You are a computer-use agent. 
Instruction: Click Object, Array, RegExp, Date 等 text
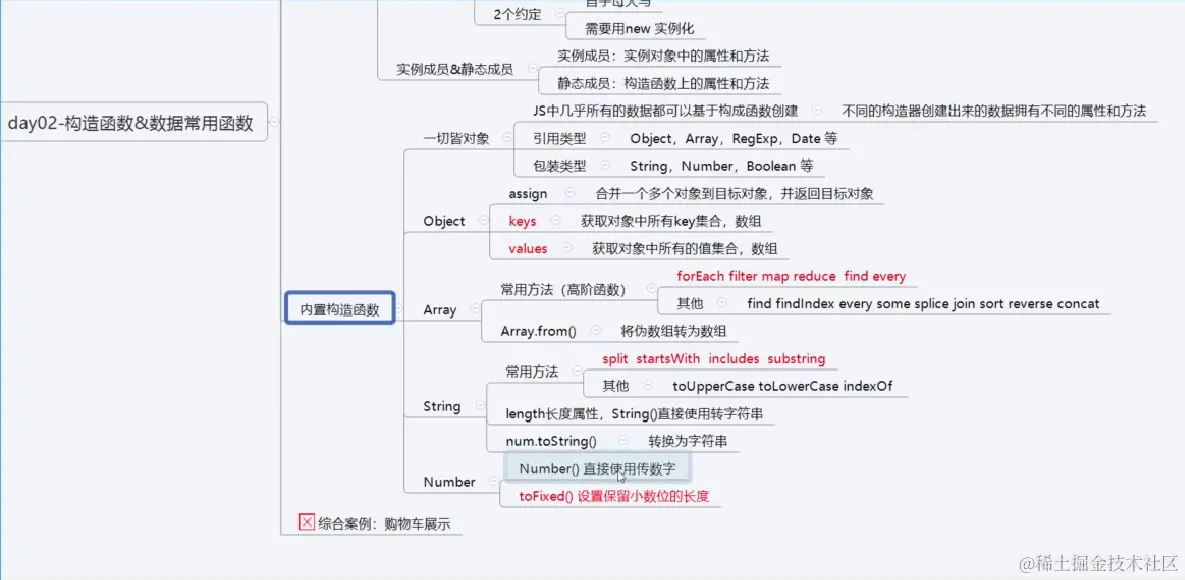733,138
